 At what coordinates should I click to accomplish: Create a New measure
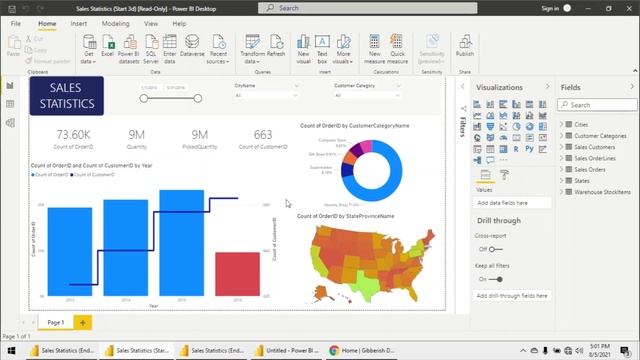coord(374,49)
